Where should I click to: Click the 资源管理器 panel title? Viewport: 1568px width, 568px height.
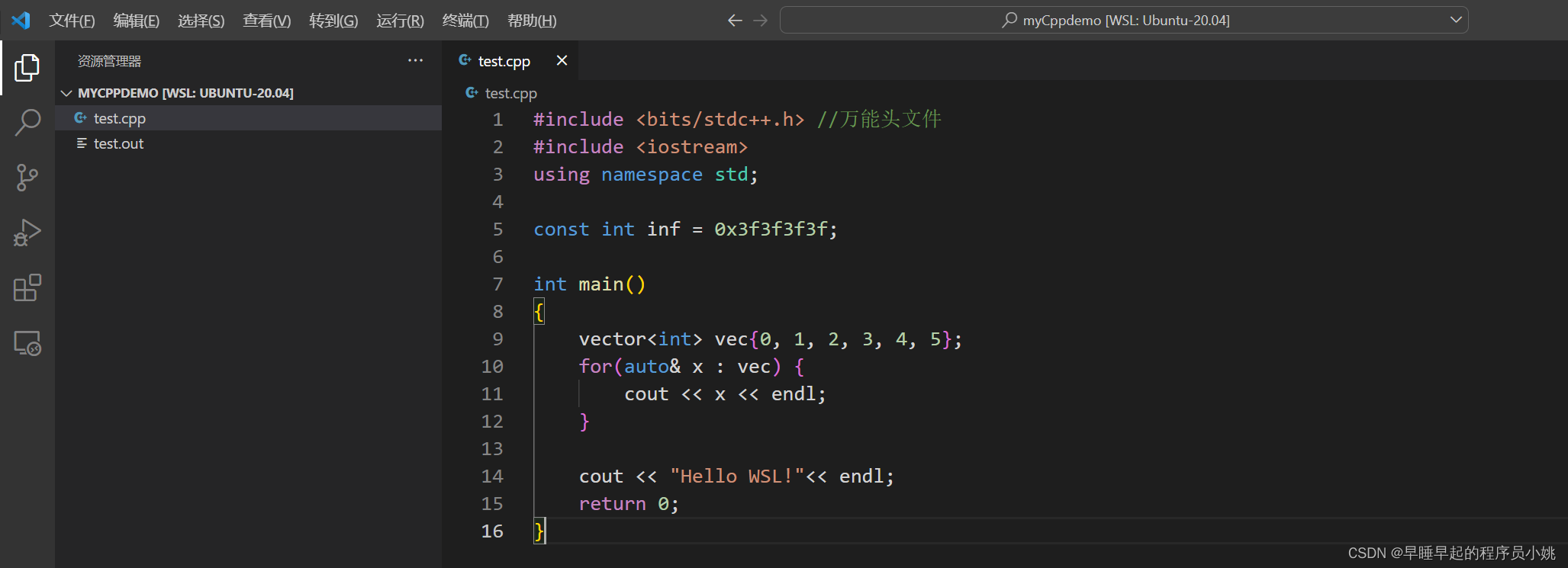point(109,61)
